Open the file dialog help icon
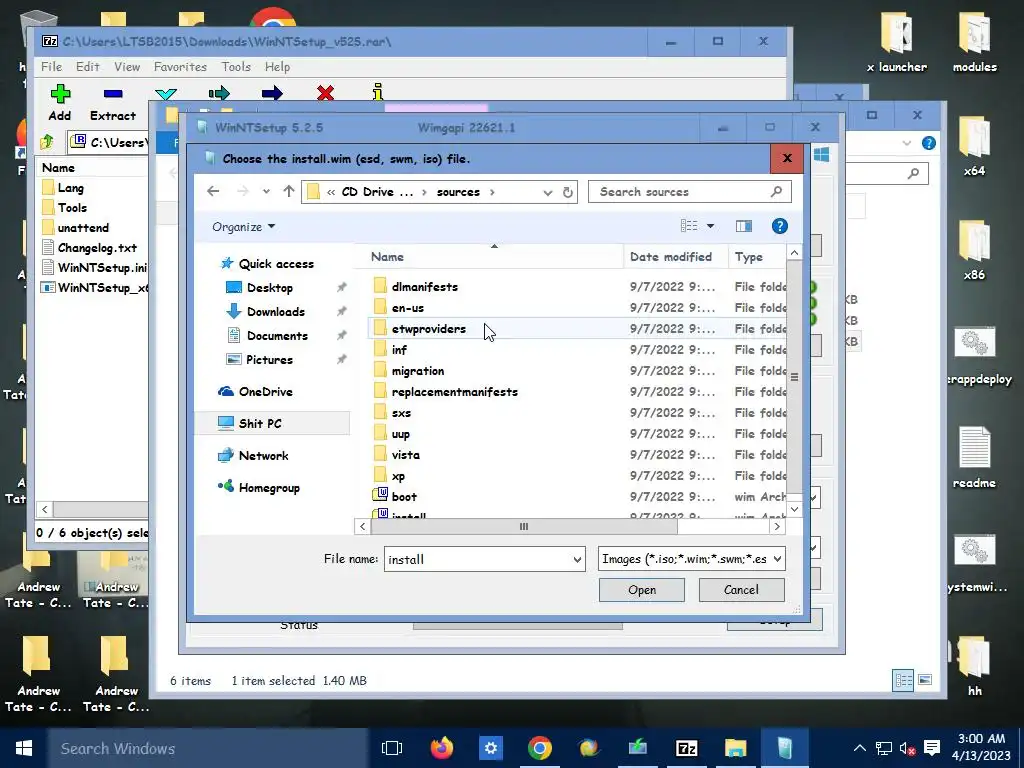Screen dimensions: 1024x768 779,226
